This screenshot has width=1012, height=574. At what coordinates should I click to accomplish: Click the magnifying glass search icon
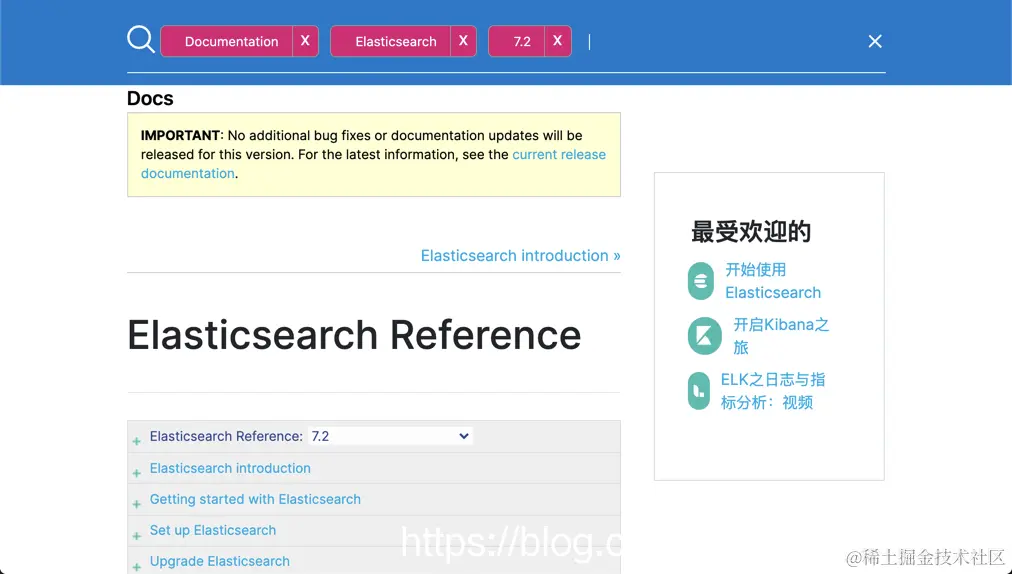coord(141,39)
